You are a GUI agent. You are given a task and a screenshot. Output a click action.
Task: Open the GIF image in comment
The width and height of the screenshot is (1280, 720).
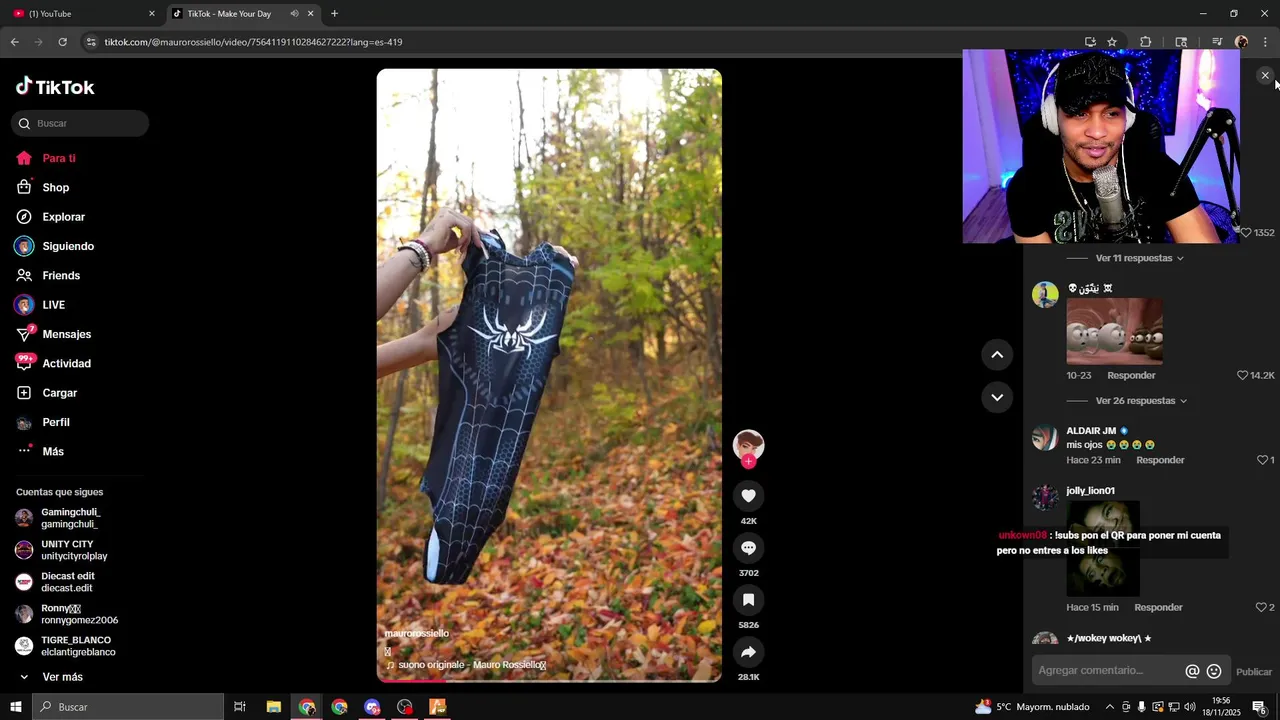(1114, 331)
